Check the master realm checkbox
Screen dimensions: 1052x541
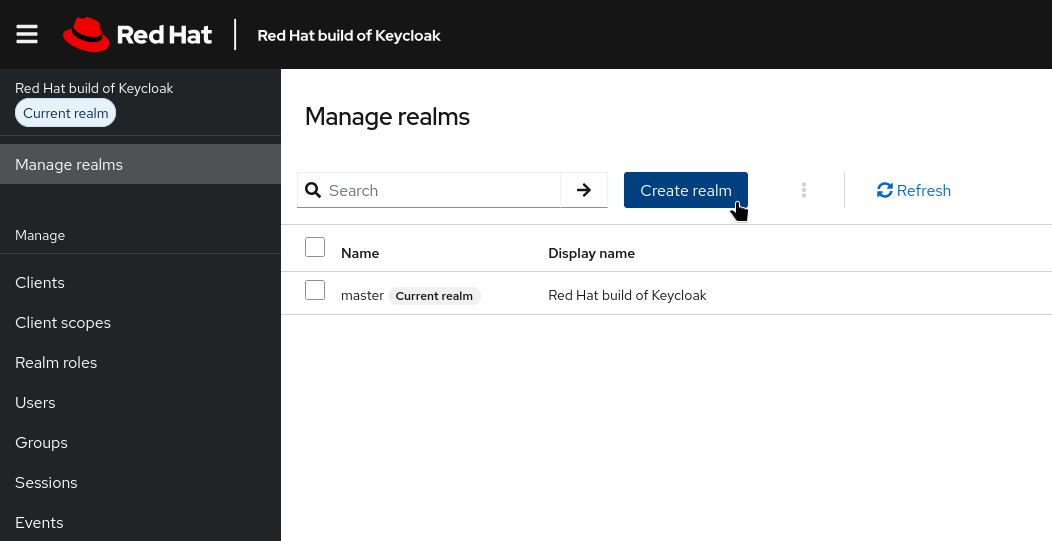pos(315,290)
